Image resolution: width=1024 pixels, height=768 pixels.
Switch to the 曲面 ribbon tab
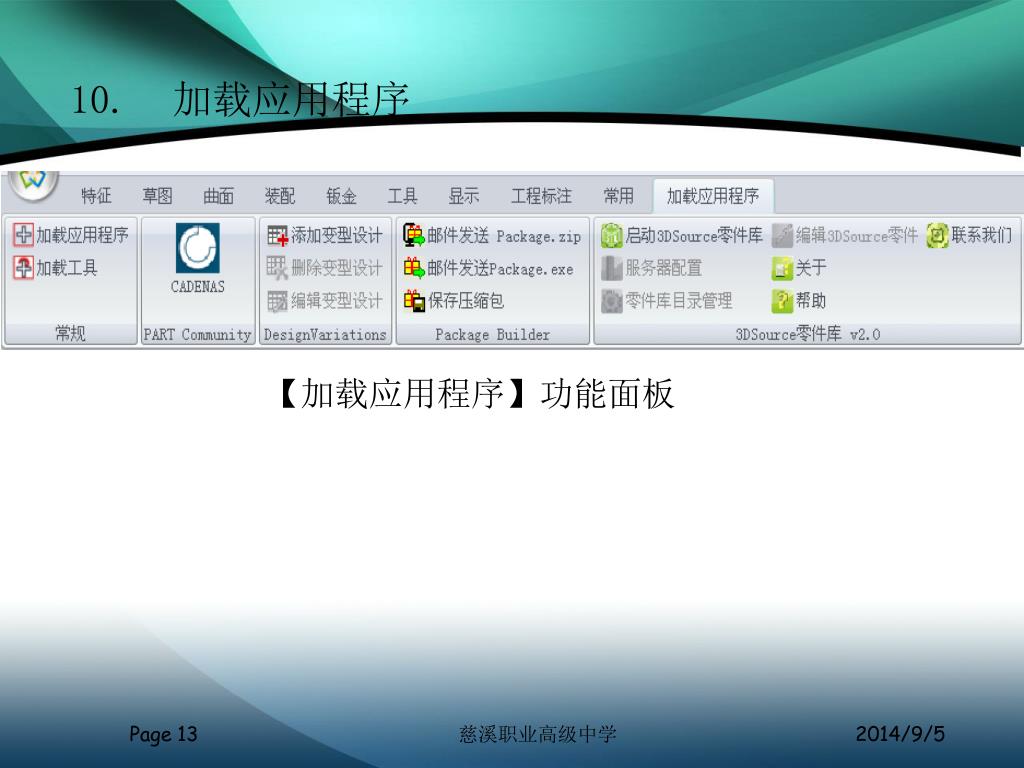point(218,196)
